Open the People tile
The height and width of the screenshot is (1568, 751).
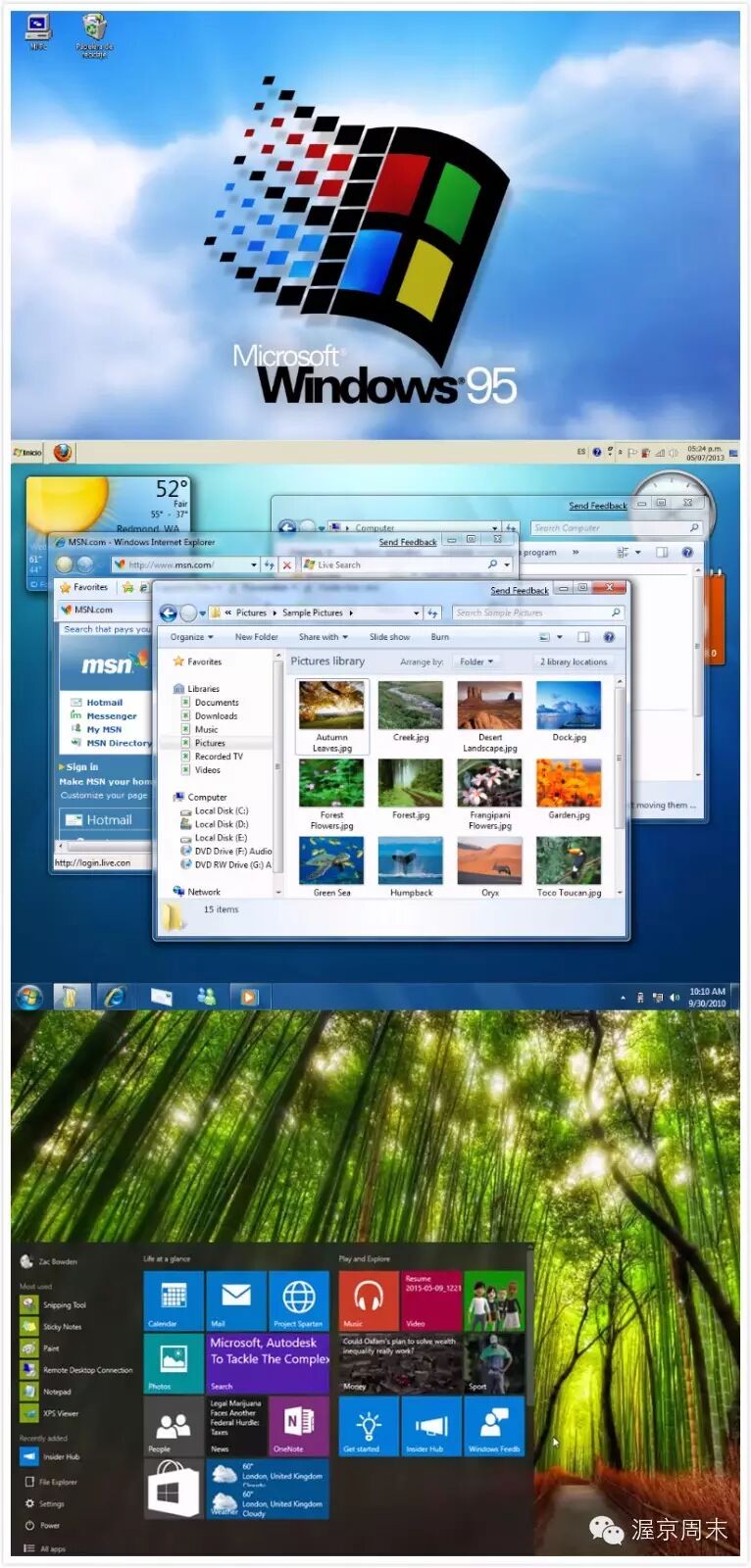[x=174, y=1426]
